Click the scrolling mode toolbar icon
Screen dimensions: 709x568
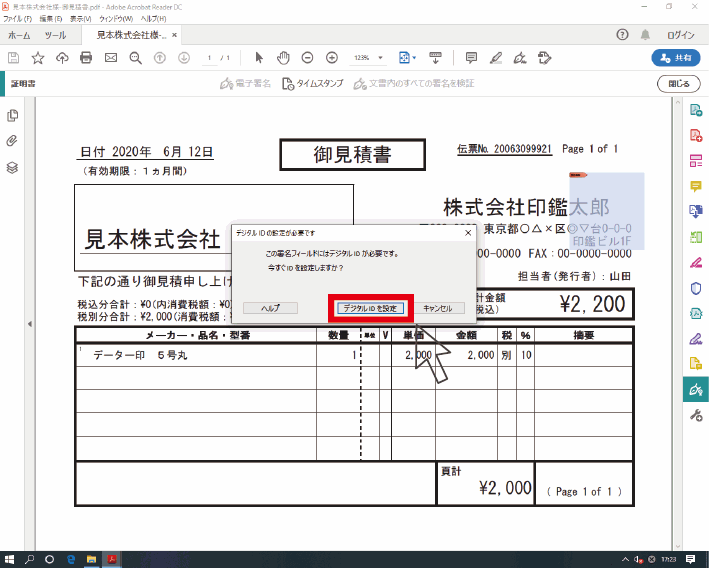(435, 58)
